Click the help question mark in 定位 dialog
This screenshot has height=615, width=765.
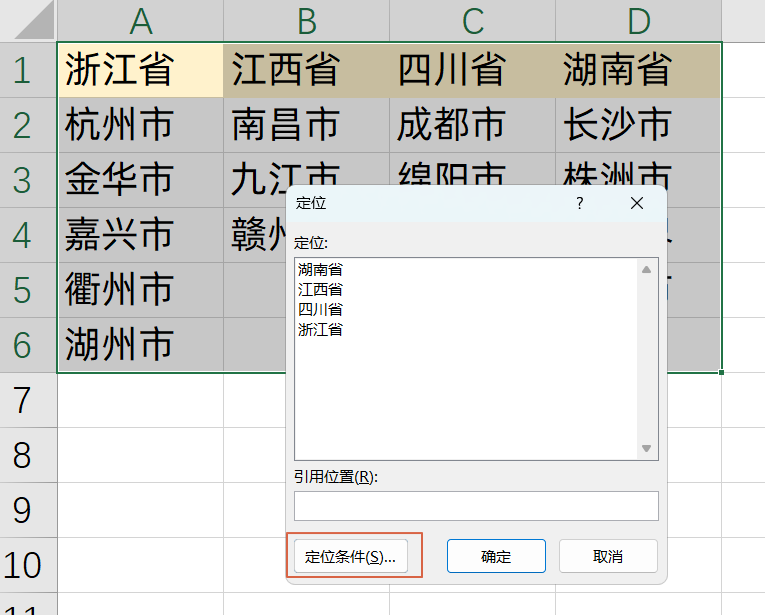click(580, 203)
